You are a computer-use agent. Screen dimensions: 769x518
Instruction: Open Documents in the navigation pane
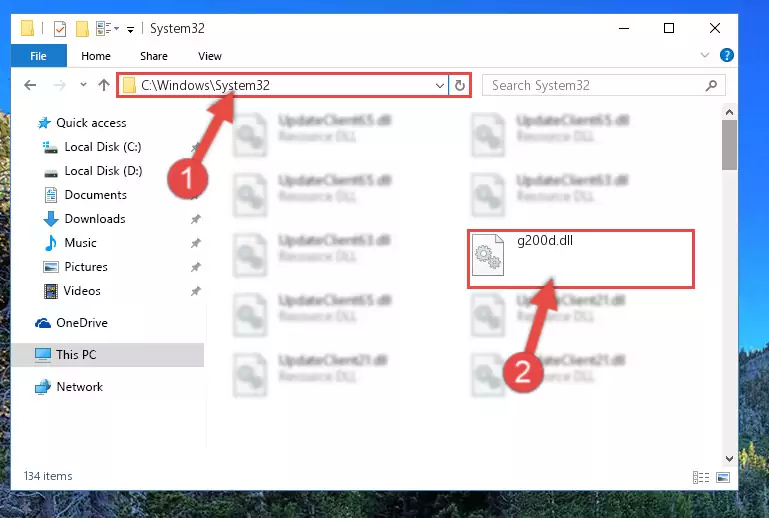click(96, 195)
